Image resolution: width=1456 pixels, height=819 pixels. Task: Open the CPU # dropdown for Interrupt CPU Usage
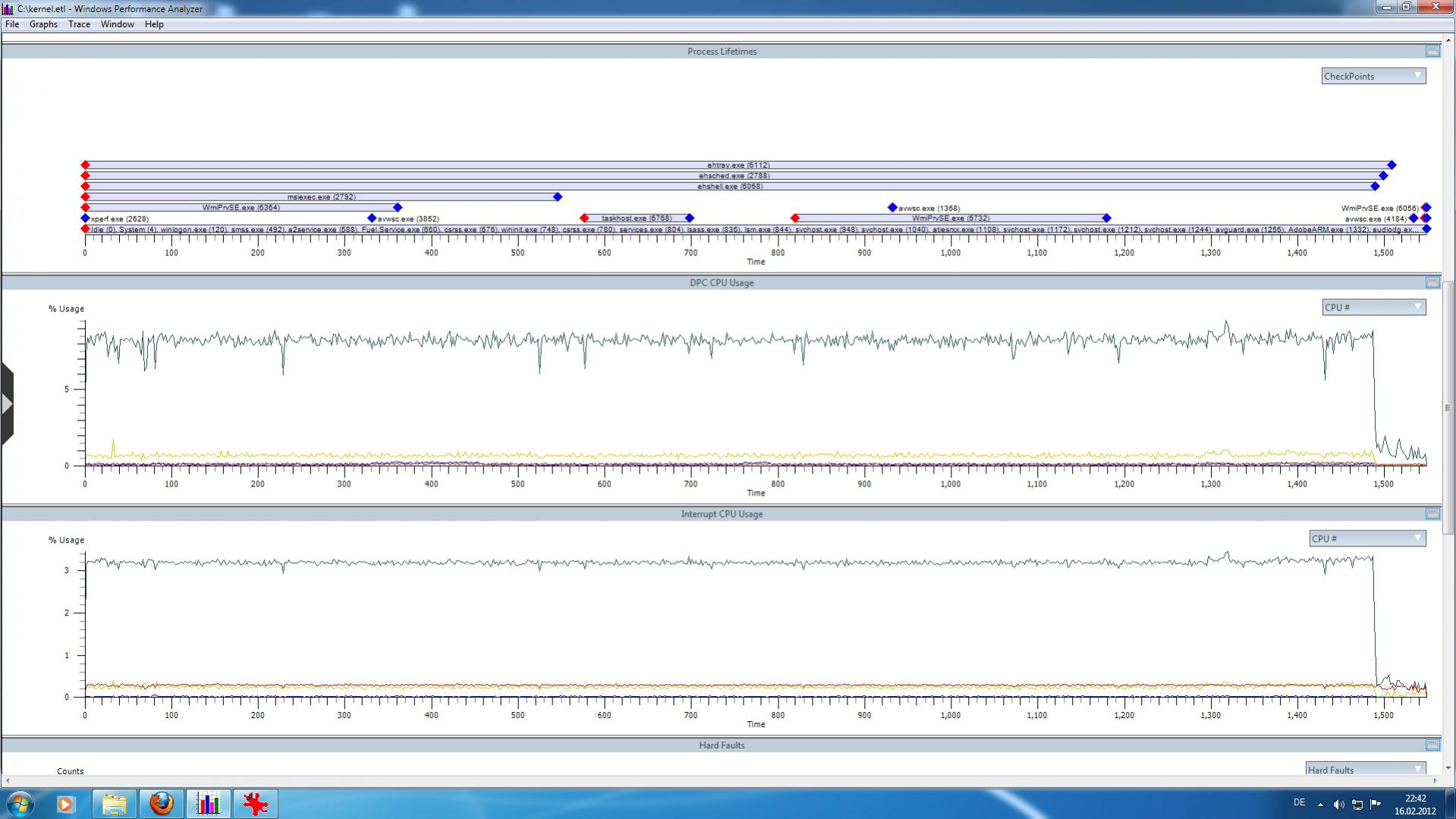(x=1367, y=539)
